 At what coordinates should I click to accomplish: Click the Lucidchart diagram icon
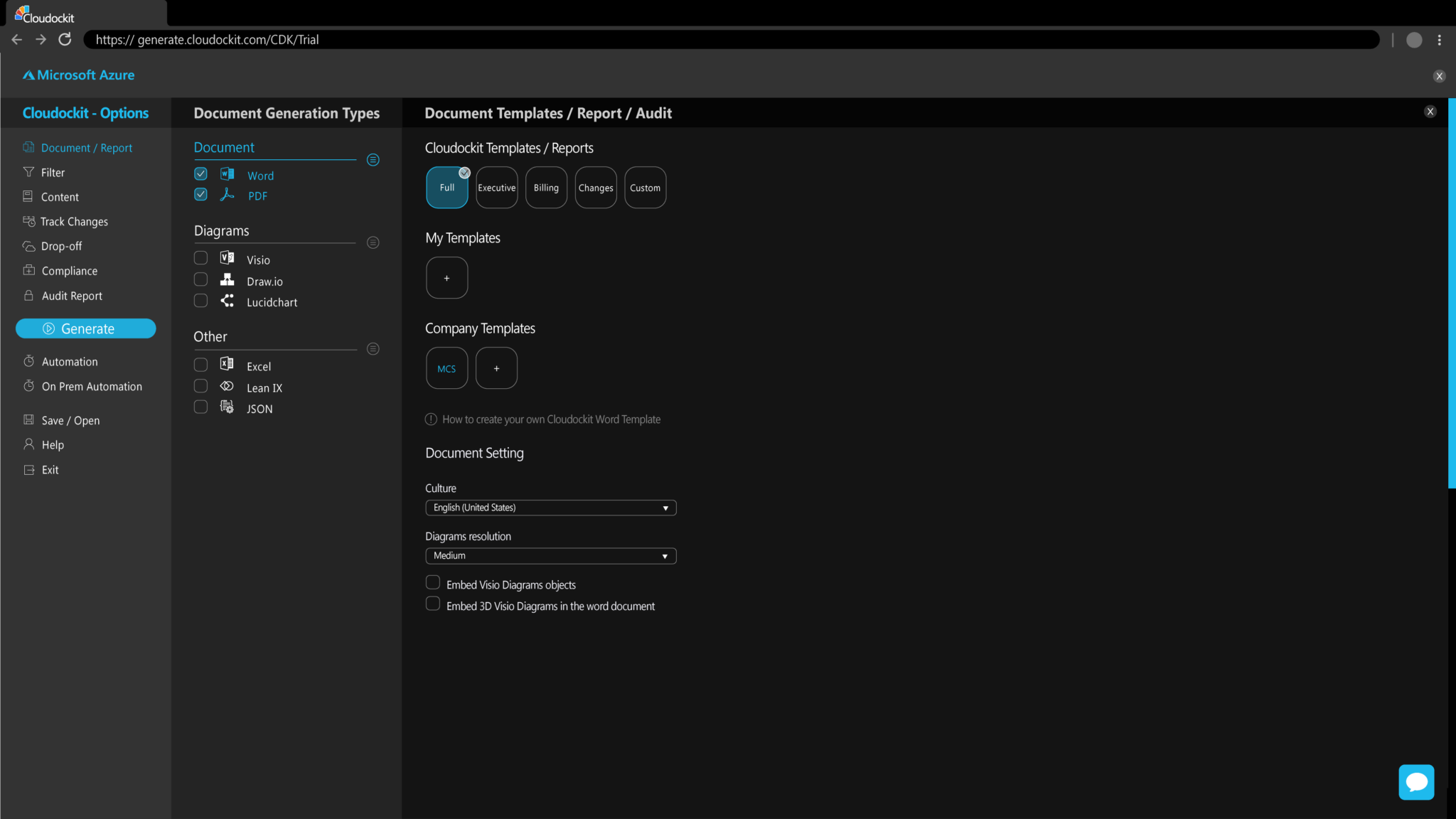click(227, 301)
